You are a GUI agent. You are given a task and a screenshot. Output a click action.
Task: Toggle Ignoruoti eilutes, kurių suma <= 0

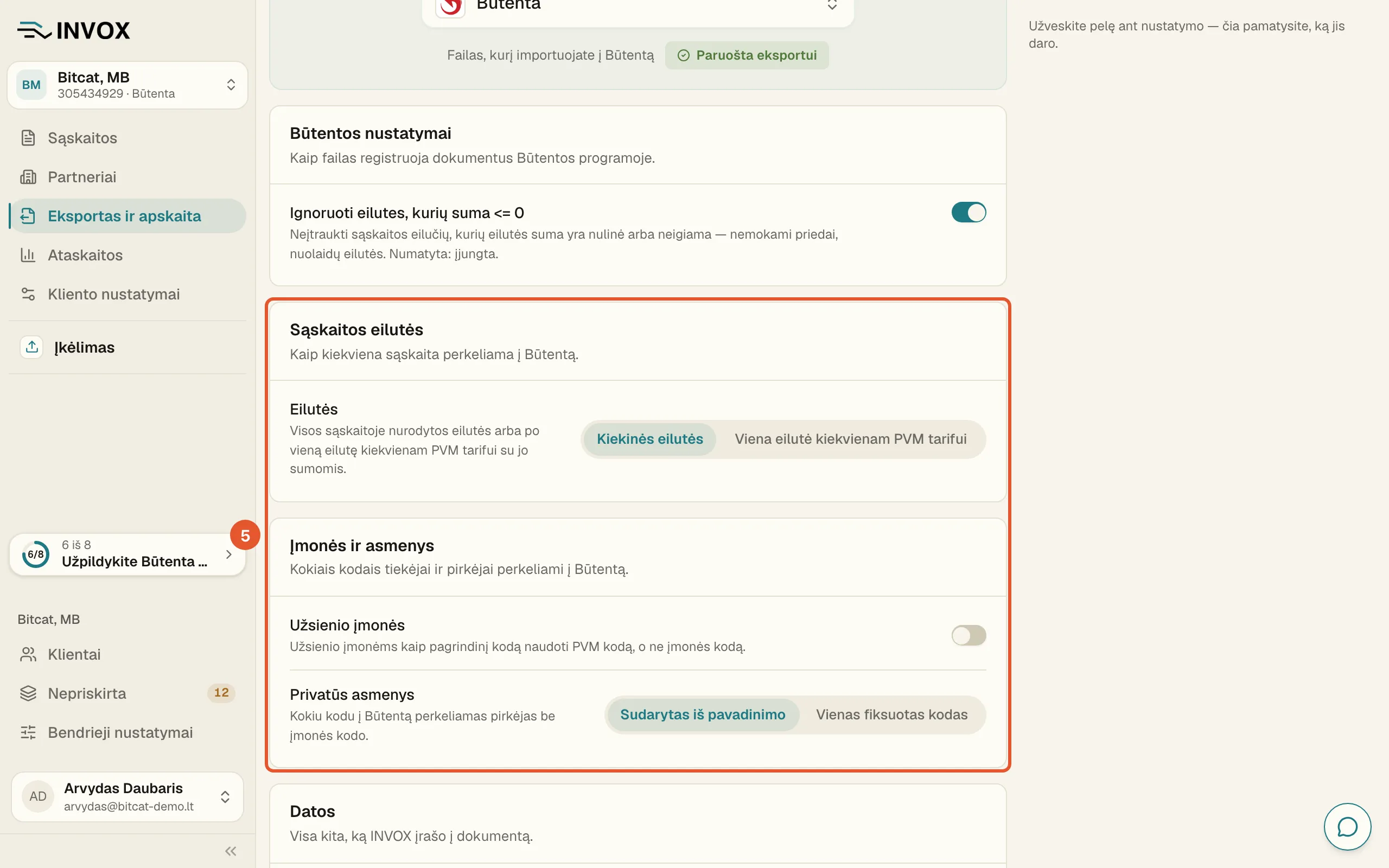(969, 213)
